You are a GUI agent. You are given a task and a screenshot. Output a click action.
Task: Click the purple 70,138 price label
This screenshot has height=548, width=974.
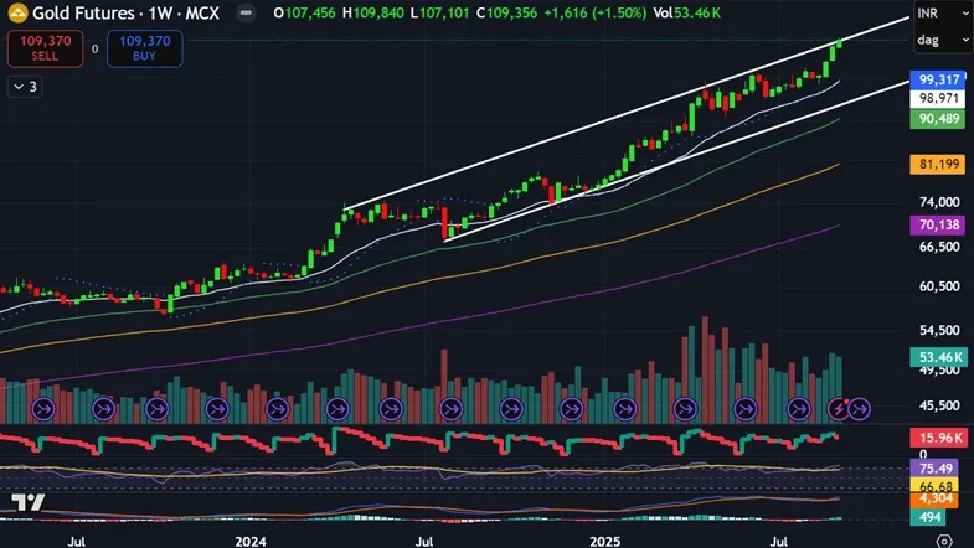[x=938, y=224]
